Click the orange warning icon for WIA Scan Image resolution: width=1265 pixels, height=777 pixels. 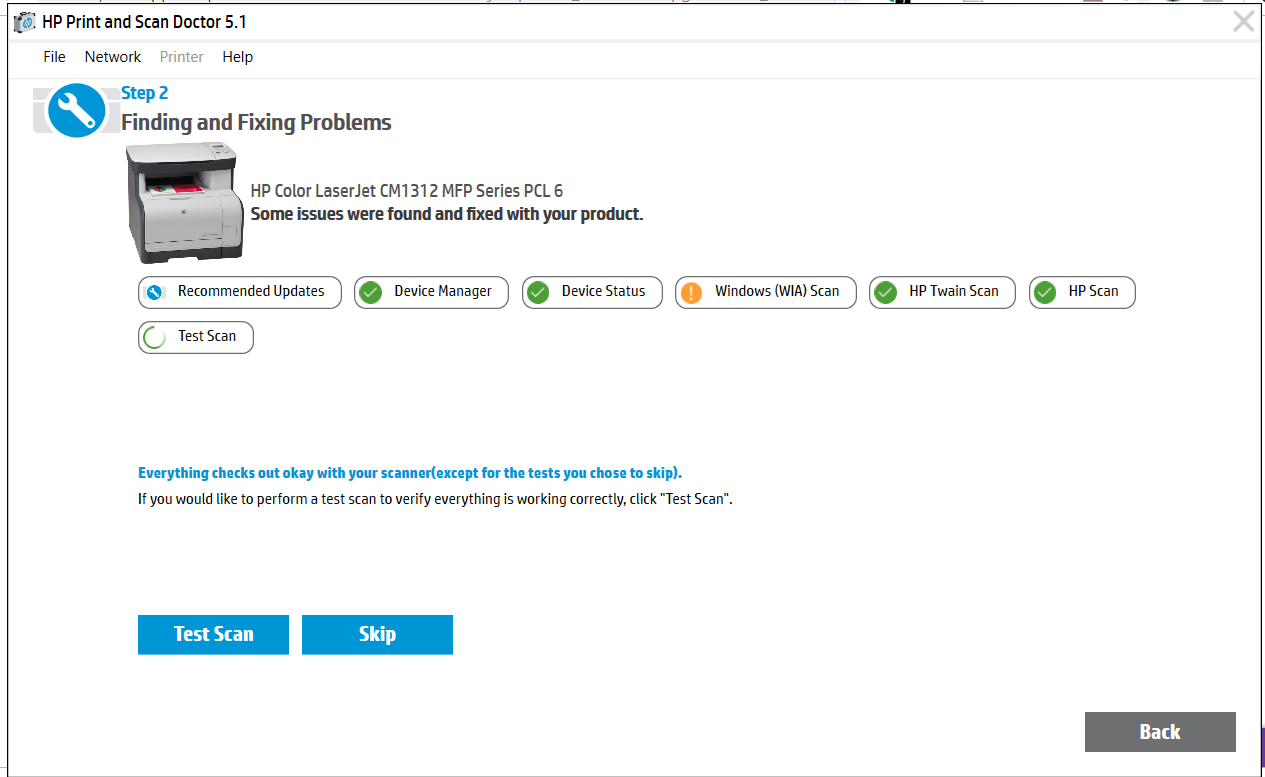click(691, 292)
